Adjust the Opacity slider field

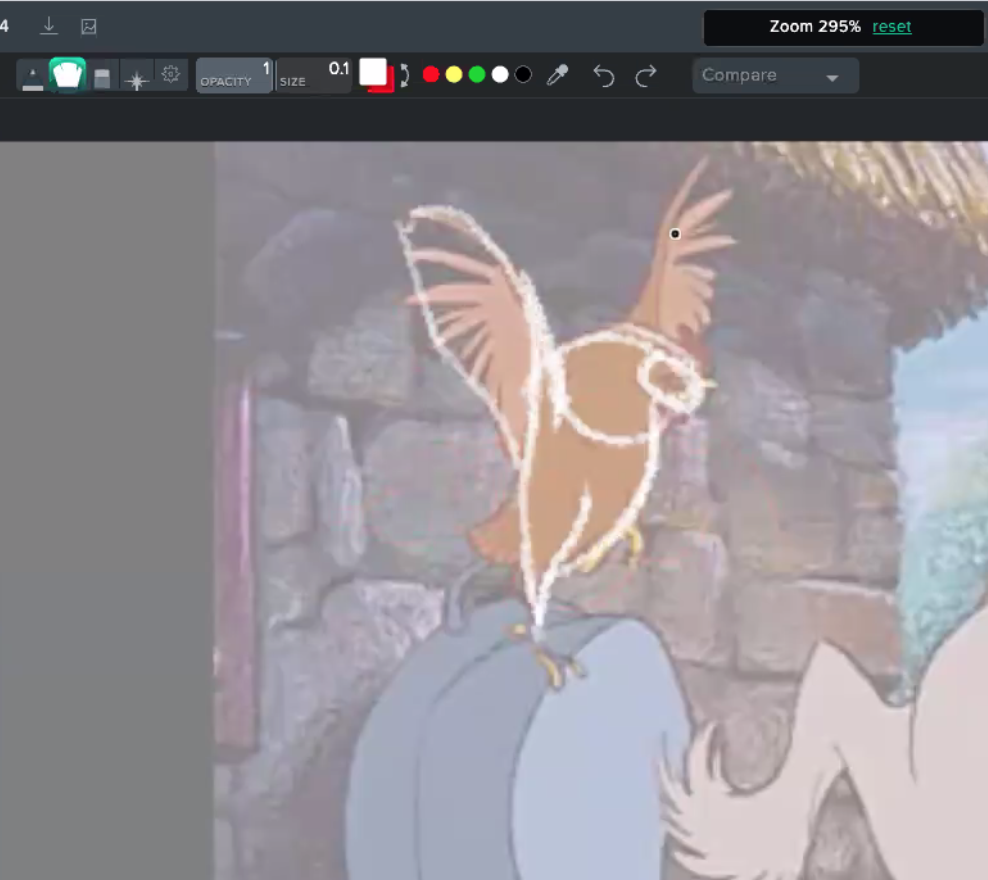tap(234, 76)
